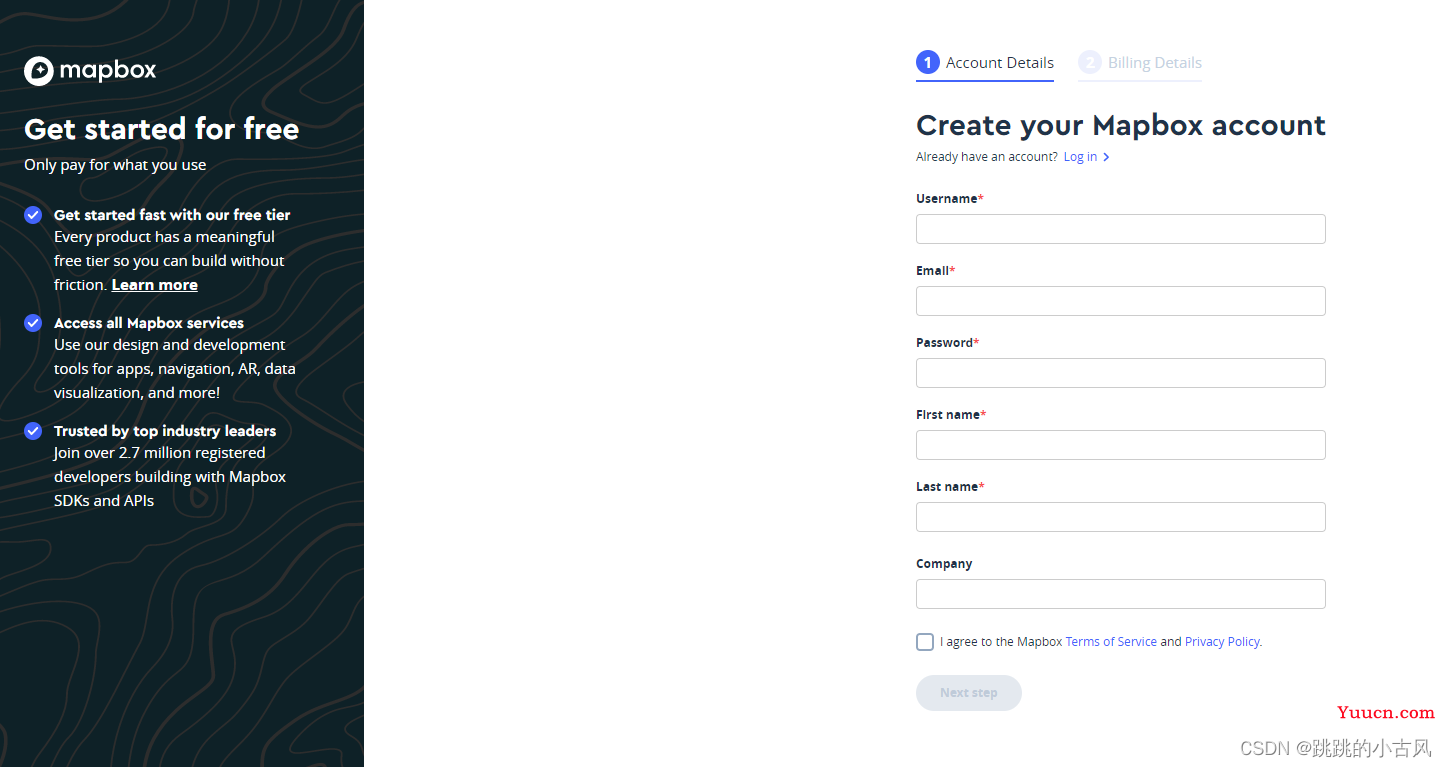Screen dimensions: 1447x767
Task: Open the Privacy Policy link
Action: (x=1222, y=642)
